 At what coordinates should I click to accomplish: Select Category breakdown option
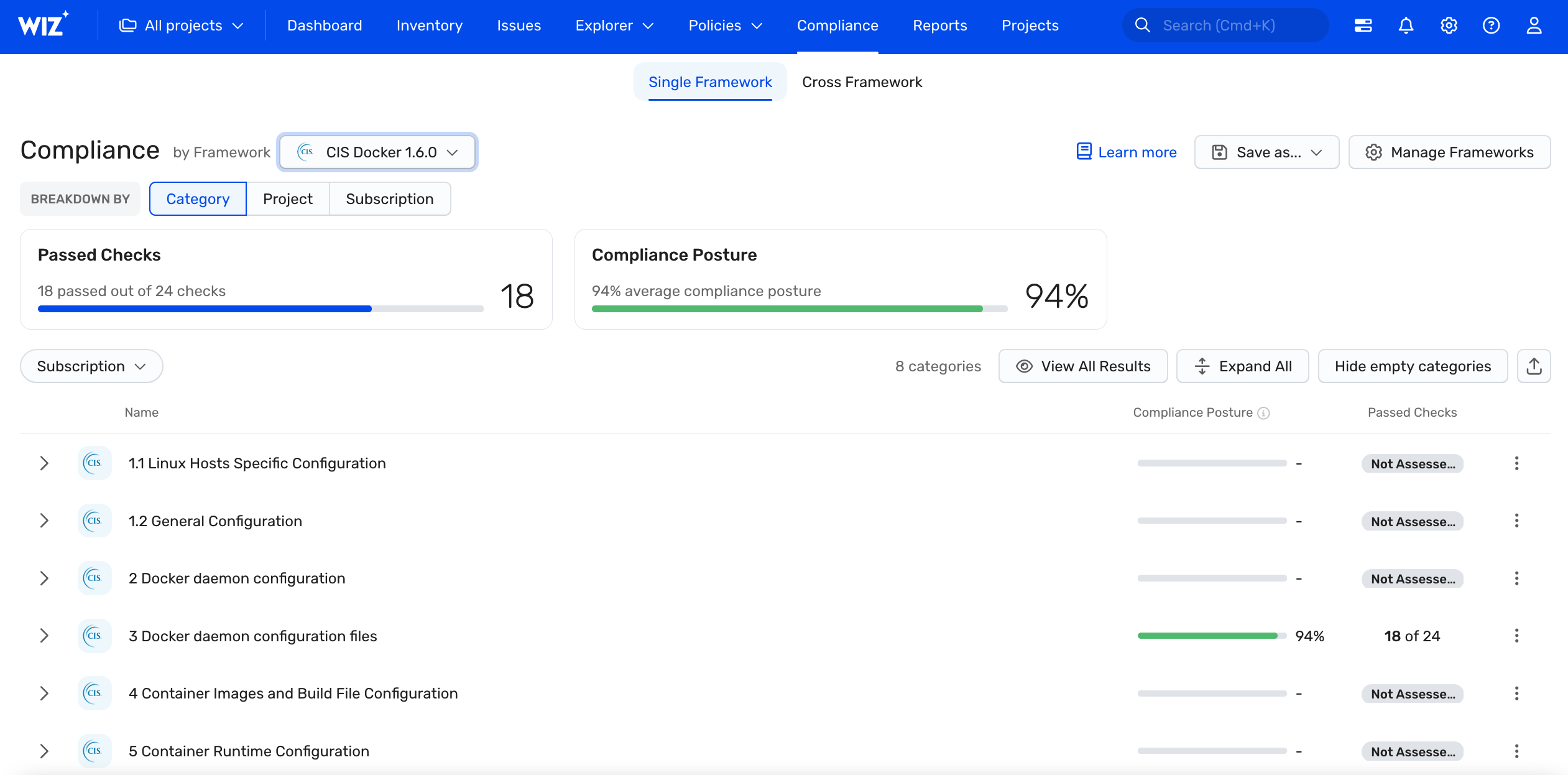coord(198,199)
